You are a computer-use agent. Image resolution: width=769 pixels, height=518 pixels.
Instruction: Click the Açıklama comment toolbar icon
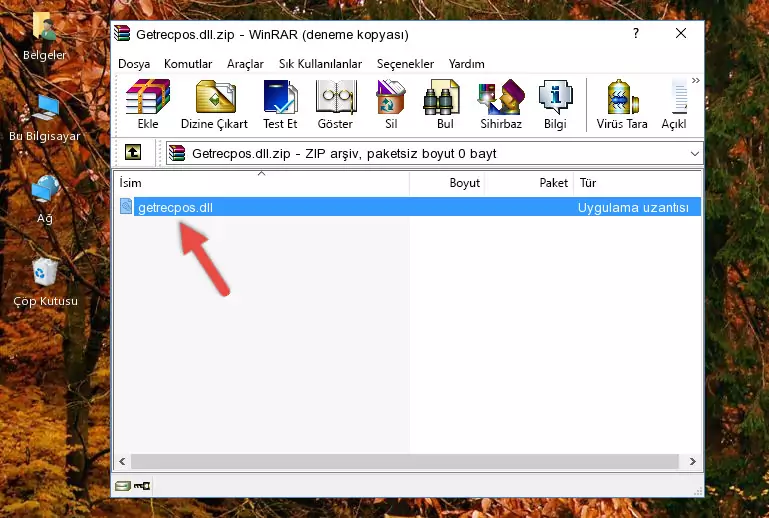tap(674, 104)
